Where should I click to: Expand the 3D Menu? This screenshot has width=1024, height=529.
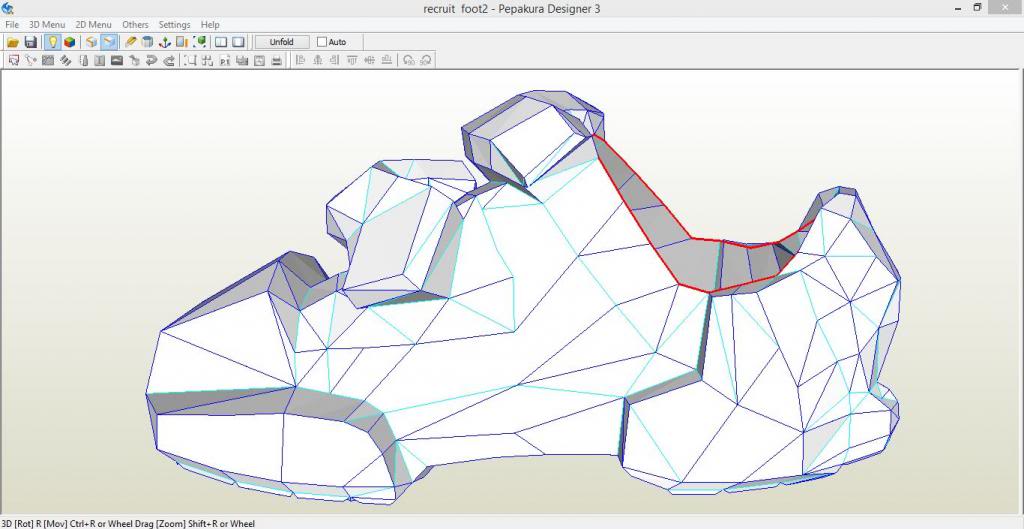click(46, 24)
